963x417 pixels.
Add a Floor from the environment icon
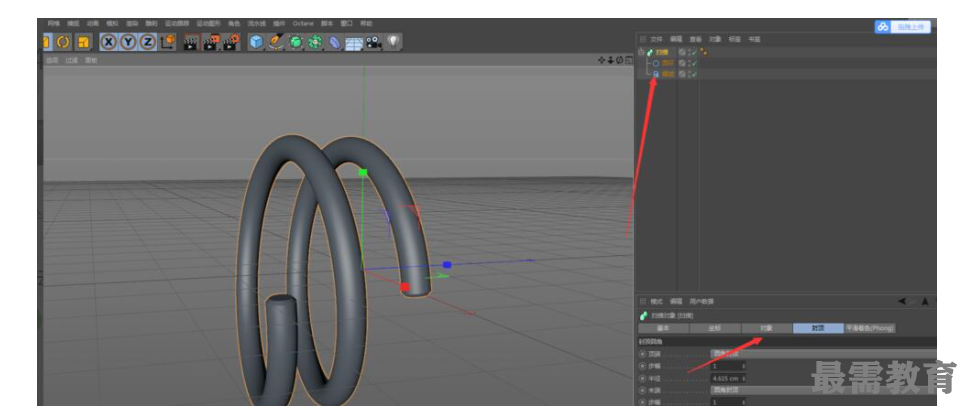pyautogui.click(x=354, y=42)
